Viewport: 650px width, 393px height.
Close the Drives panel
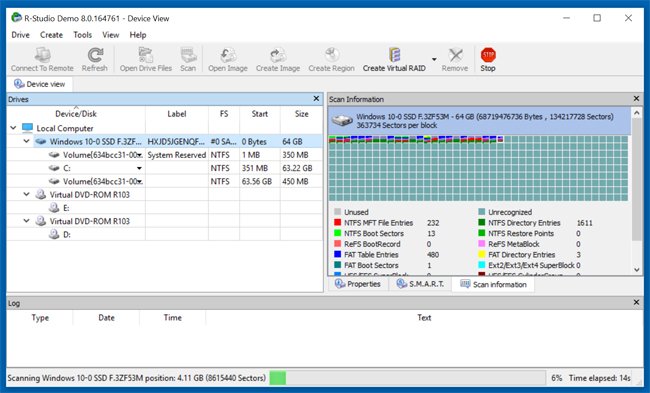pyautogui.click(x=316, y=99)
